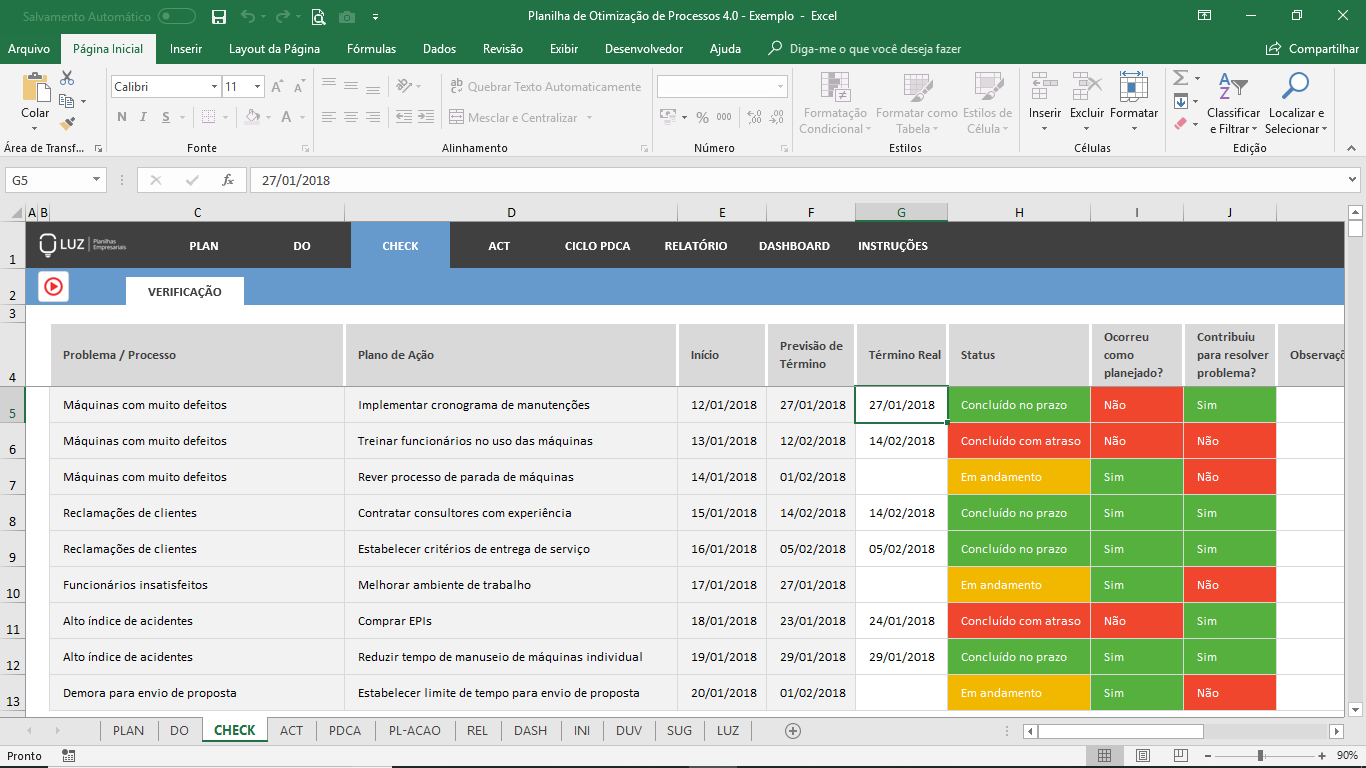Expand the Name Box G5 dropdown

[97, 181]
